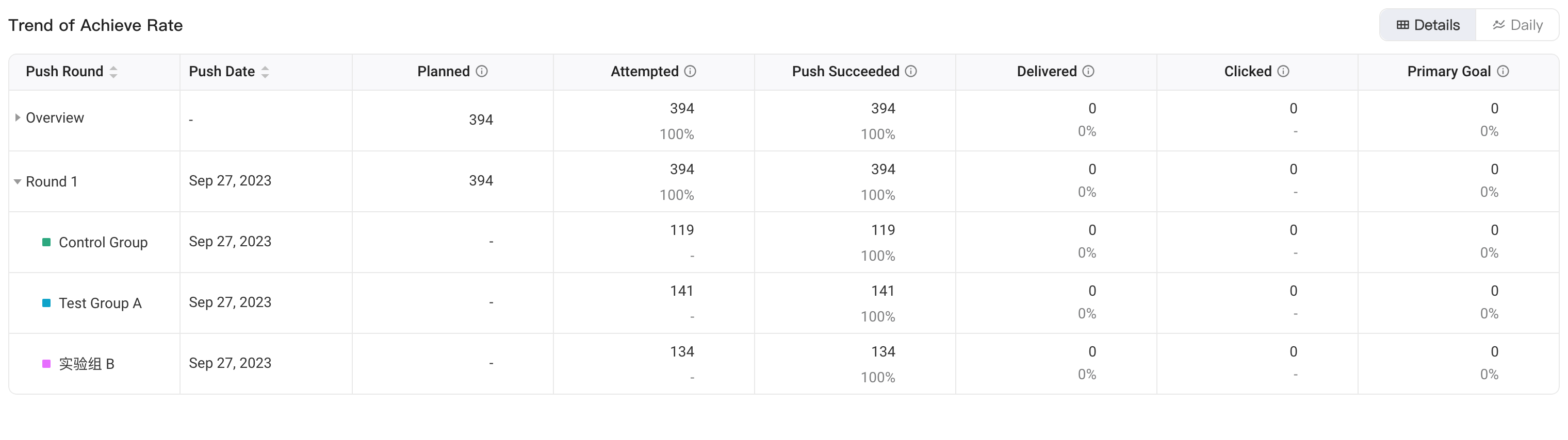
Task: Click the info icon next to Planned
Action: (481, 71)
